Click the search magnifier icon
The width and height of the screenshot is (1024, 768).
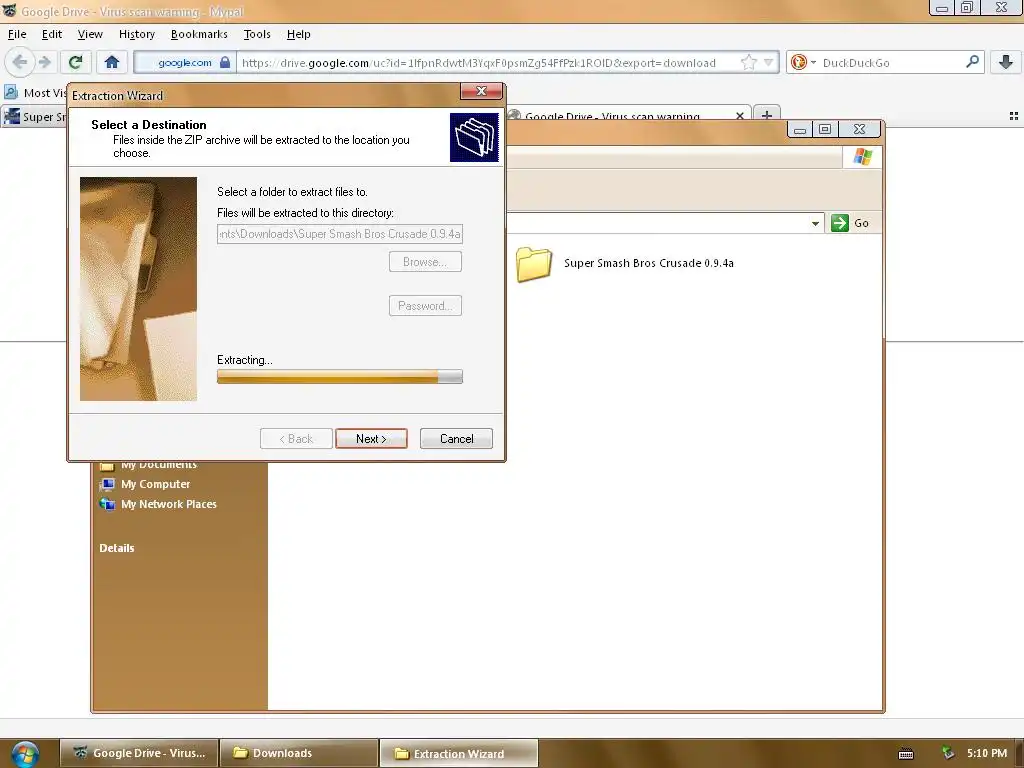[972, 61]
